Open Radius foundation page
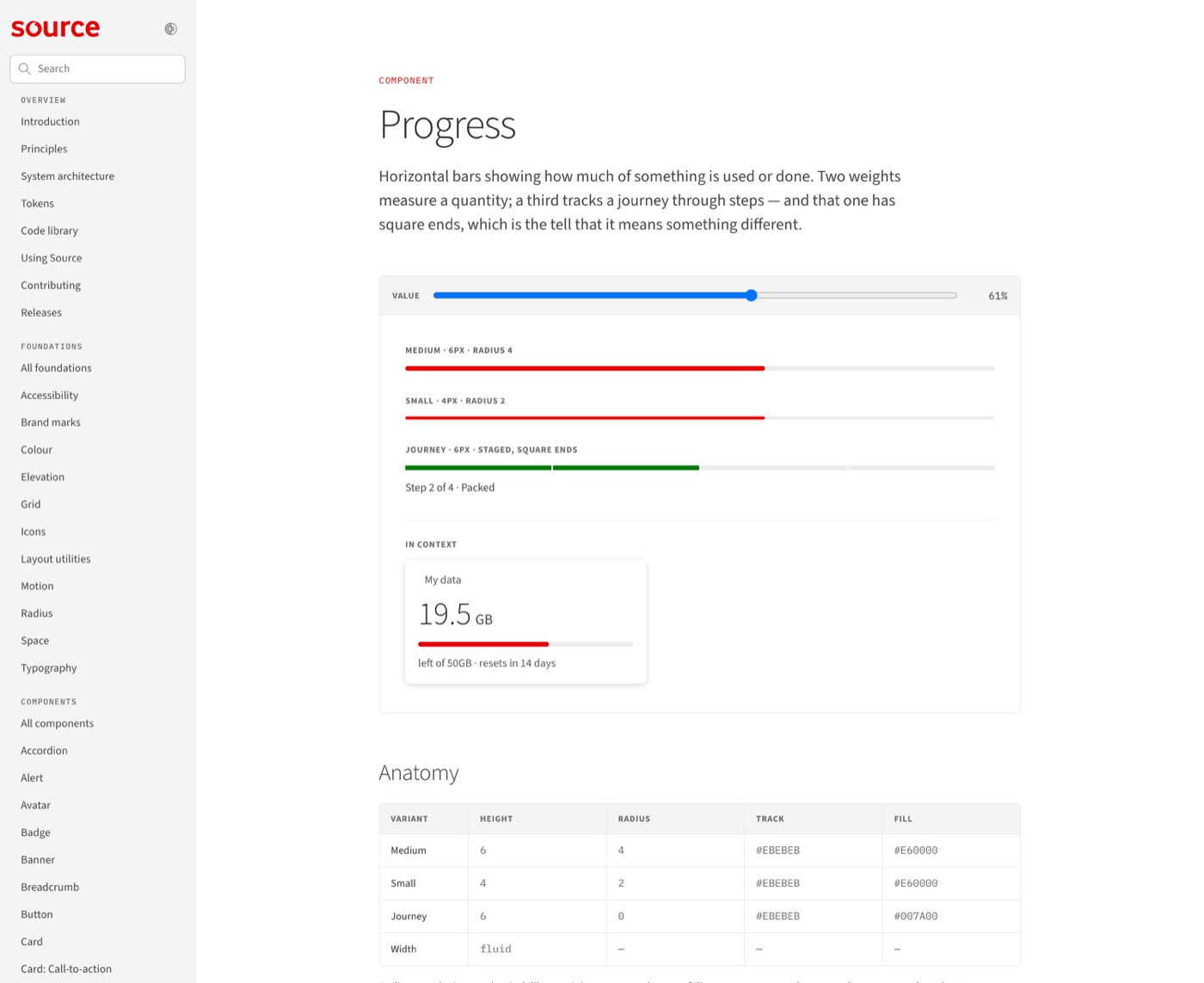This screenshot has height=983, width=1204. click(36, 614)
